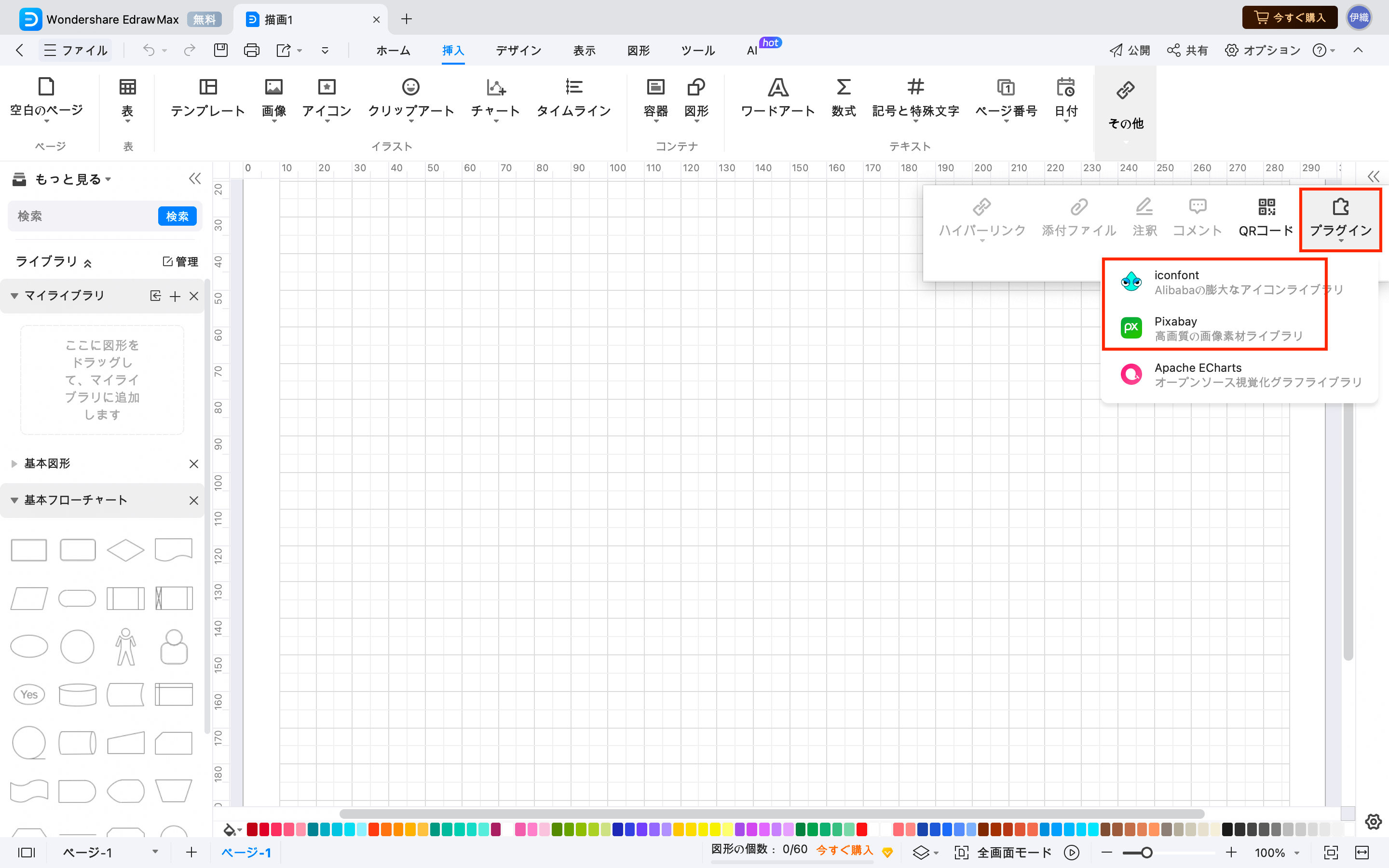The width and height of the screenshot is (1389, 868).
Task: Insert page number (ページ番号)
Action: (x=1006, y=99)
